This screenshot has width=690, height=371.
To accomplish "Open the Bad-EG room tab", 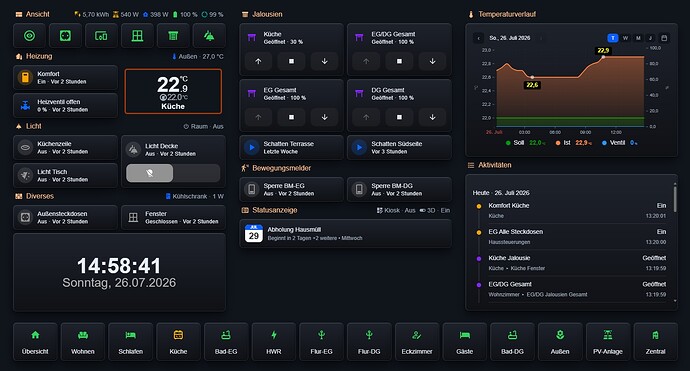I will [226, 342].
